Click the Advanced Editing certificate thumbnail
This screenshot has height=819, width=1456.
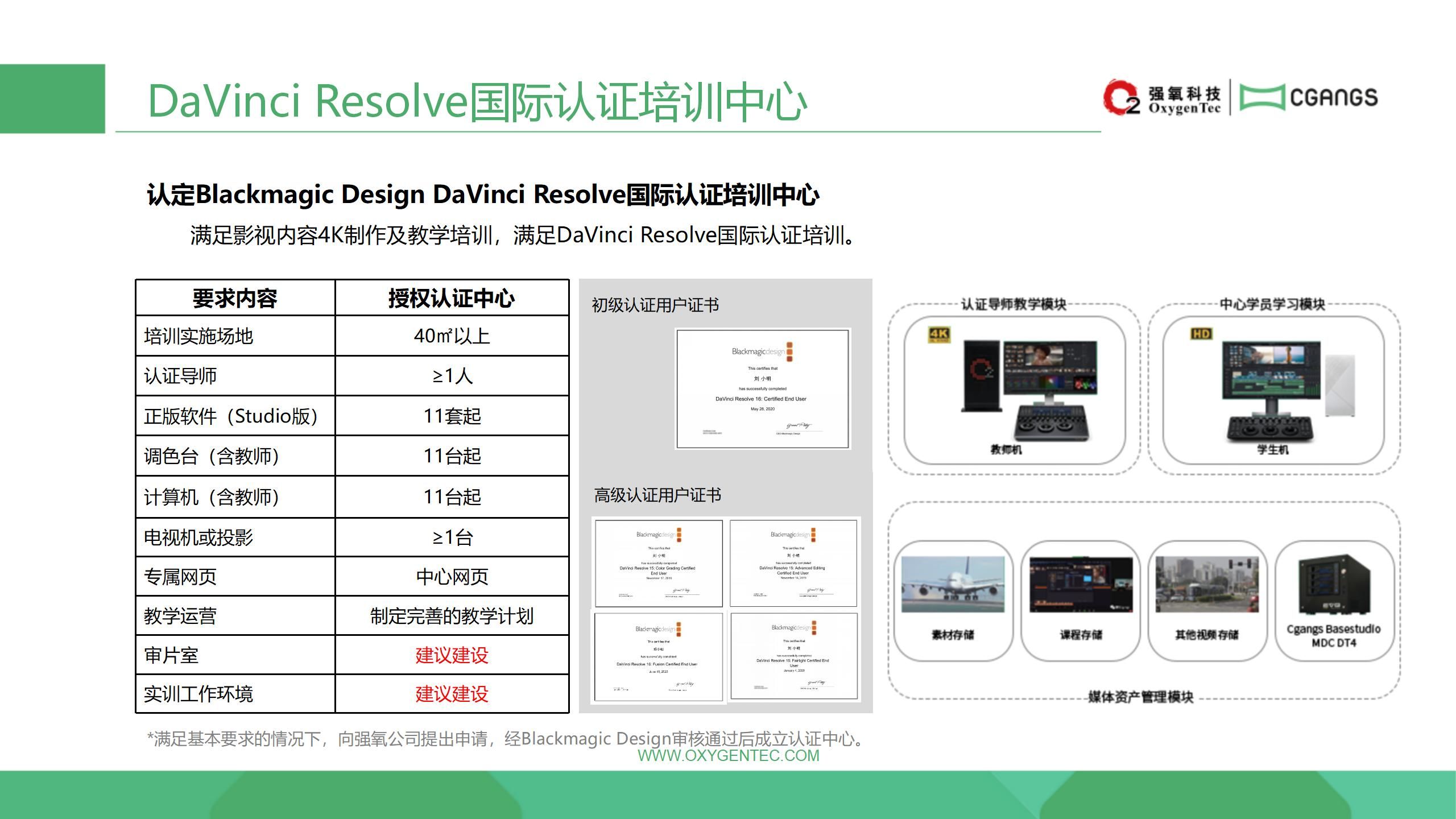(793, 563)
